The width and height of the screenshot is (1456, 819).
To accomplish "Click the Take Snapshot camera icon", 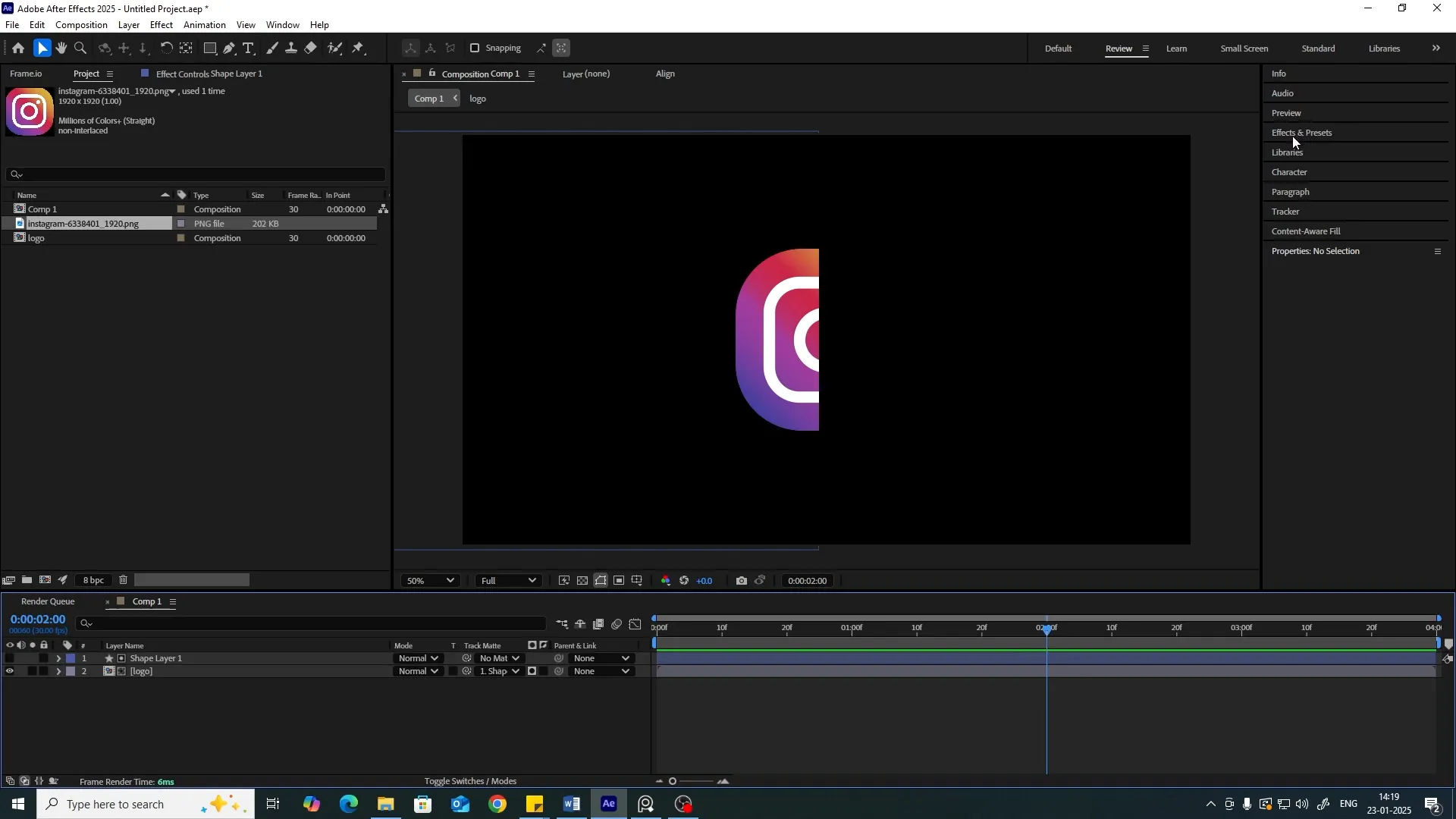I will (x=742, y=581).
